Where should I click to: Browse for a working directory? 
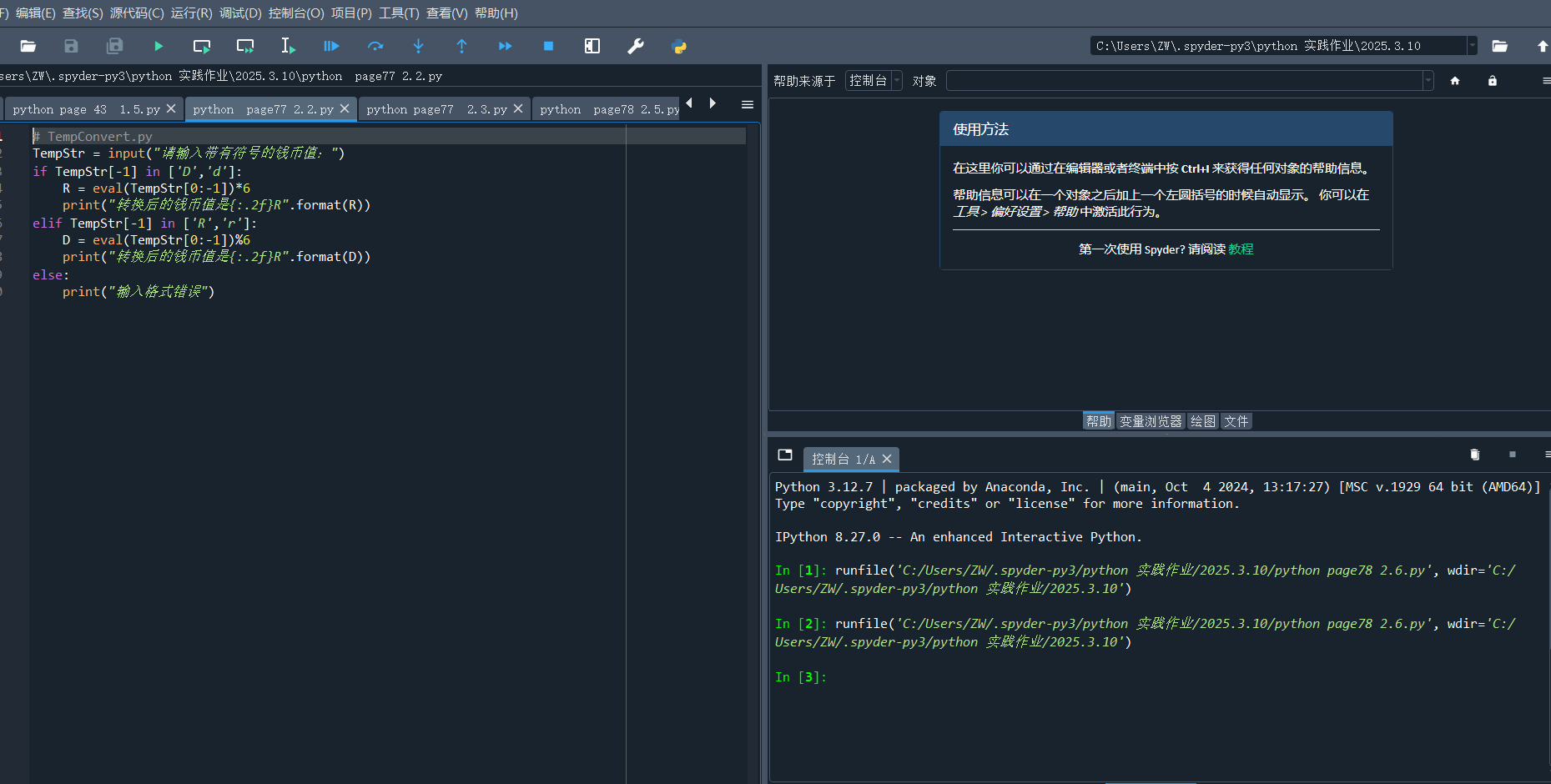[1499, 46]
